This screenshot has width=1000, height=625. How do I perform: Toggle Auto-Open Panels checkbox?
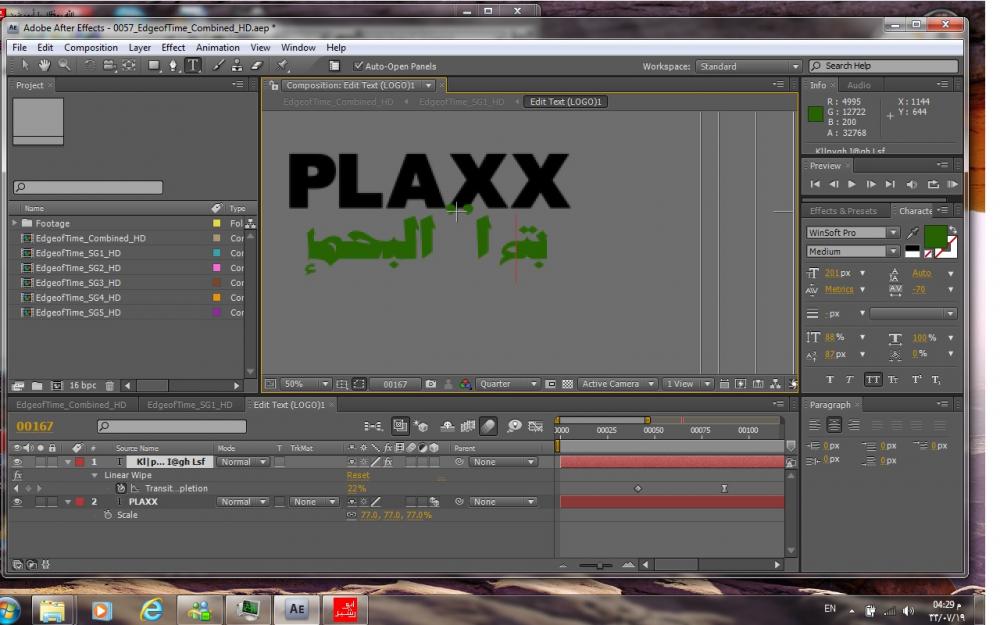(358, 66)
